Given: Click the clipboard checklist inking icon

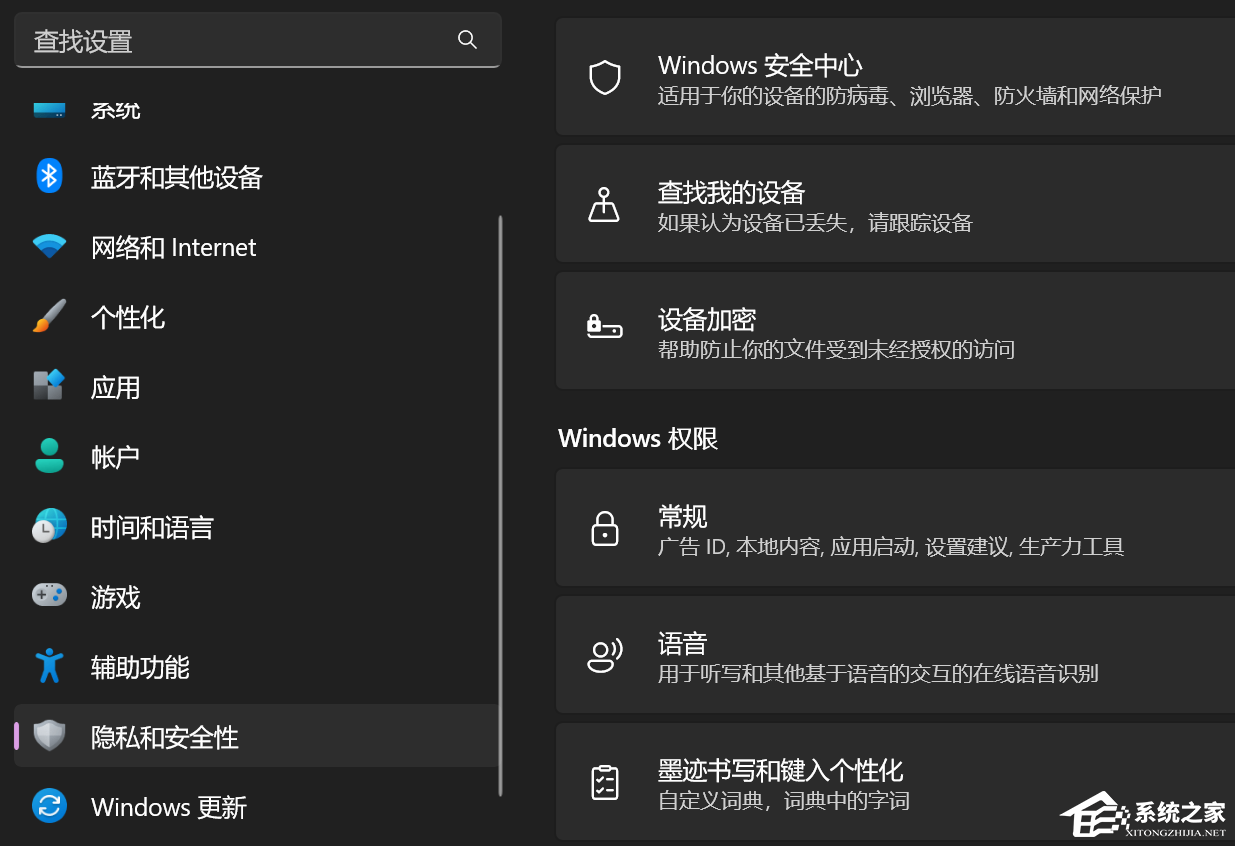Looking at the screenshot, I should (x=604, y=782).
